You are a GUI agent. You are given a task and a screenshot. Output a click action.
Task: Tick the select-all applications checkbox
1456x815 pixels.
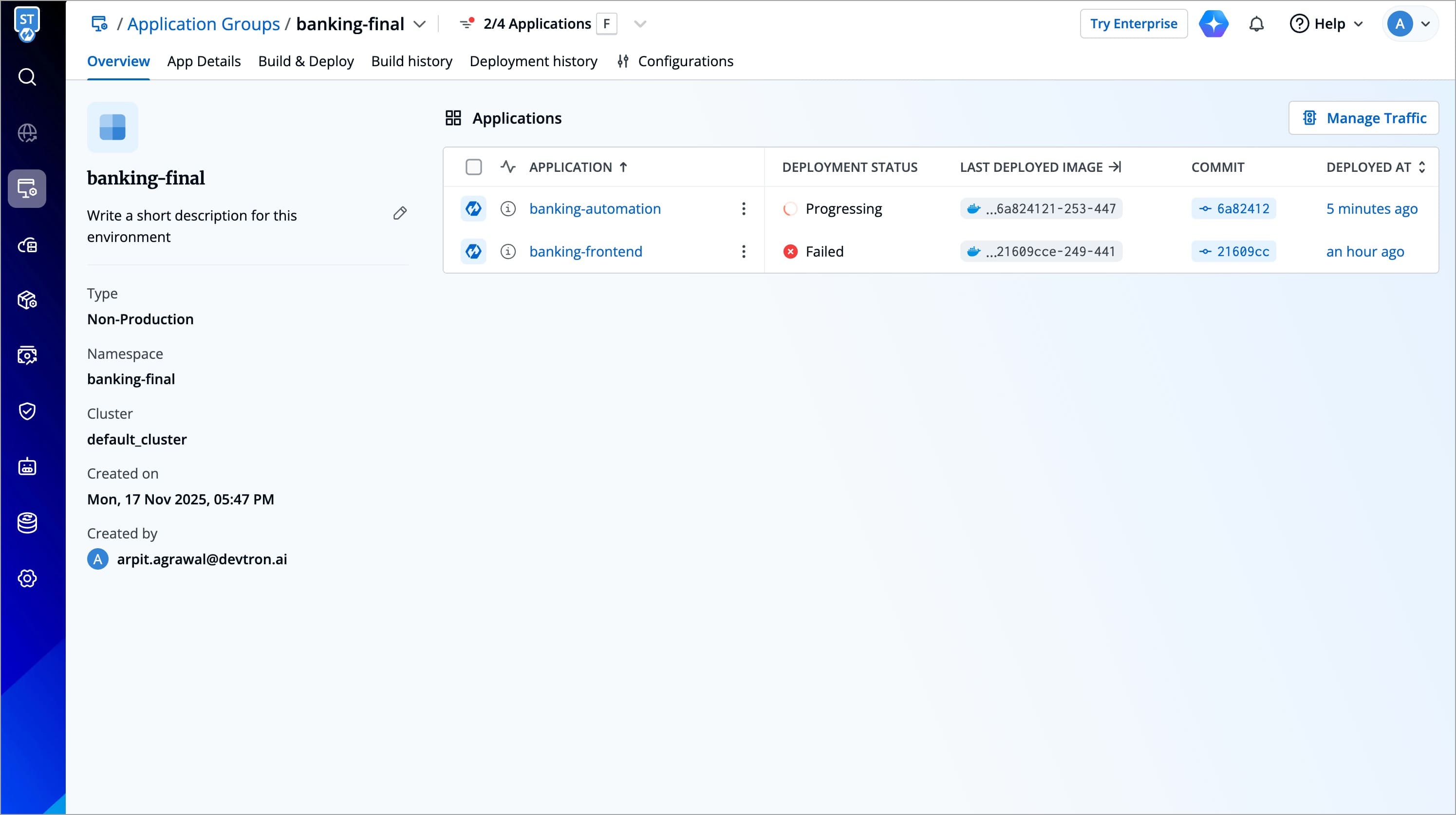pyautogui.click(x=473, y=167)
